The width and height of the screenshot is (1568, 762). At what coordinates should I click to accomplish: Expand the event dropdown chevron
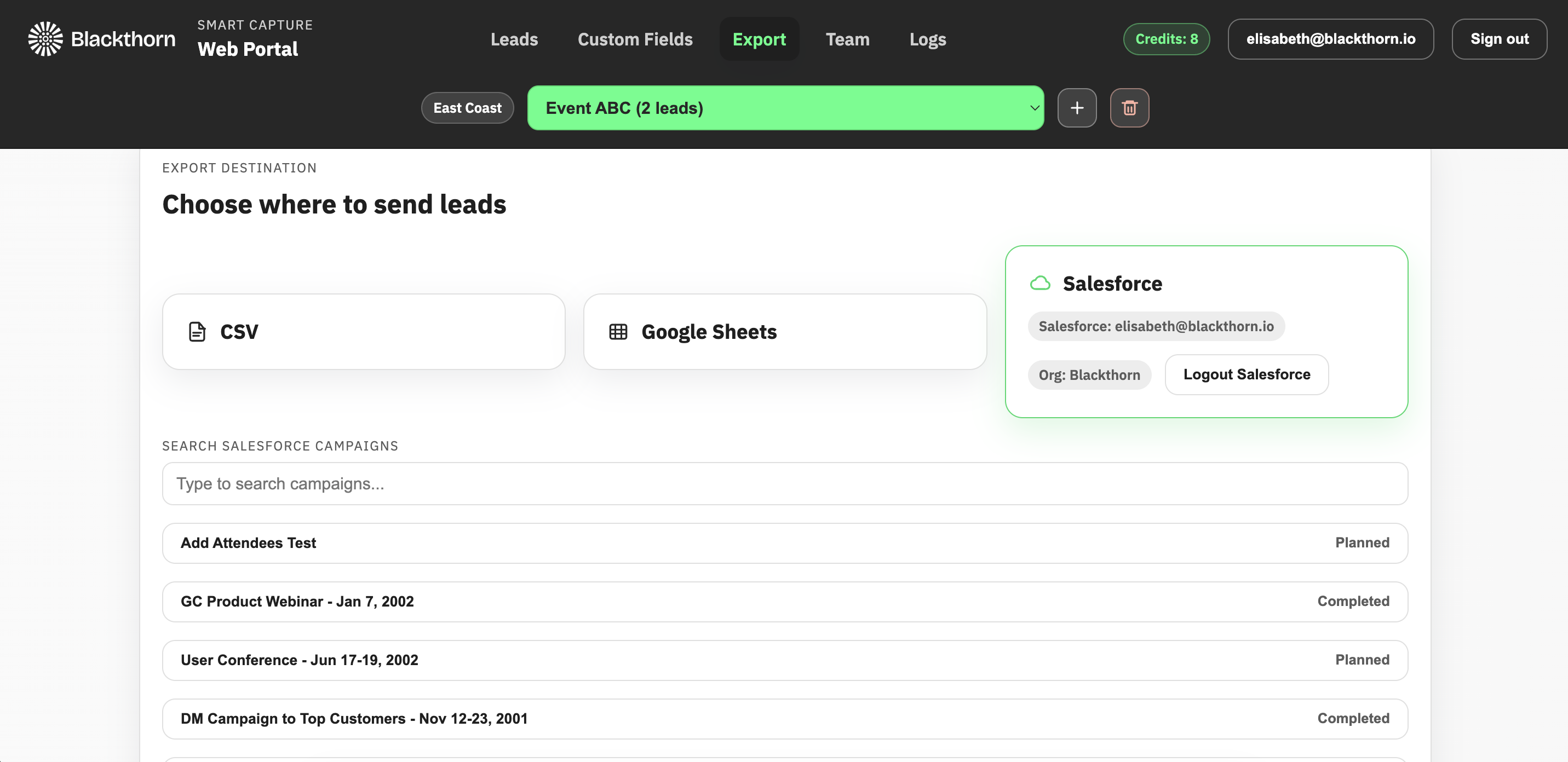(1033, 108)
